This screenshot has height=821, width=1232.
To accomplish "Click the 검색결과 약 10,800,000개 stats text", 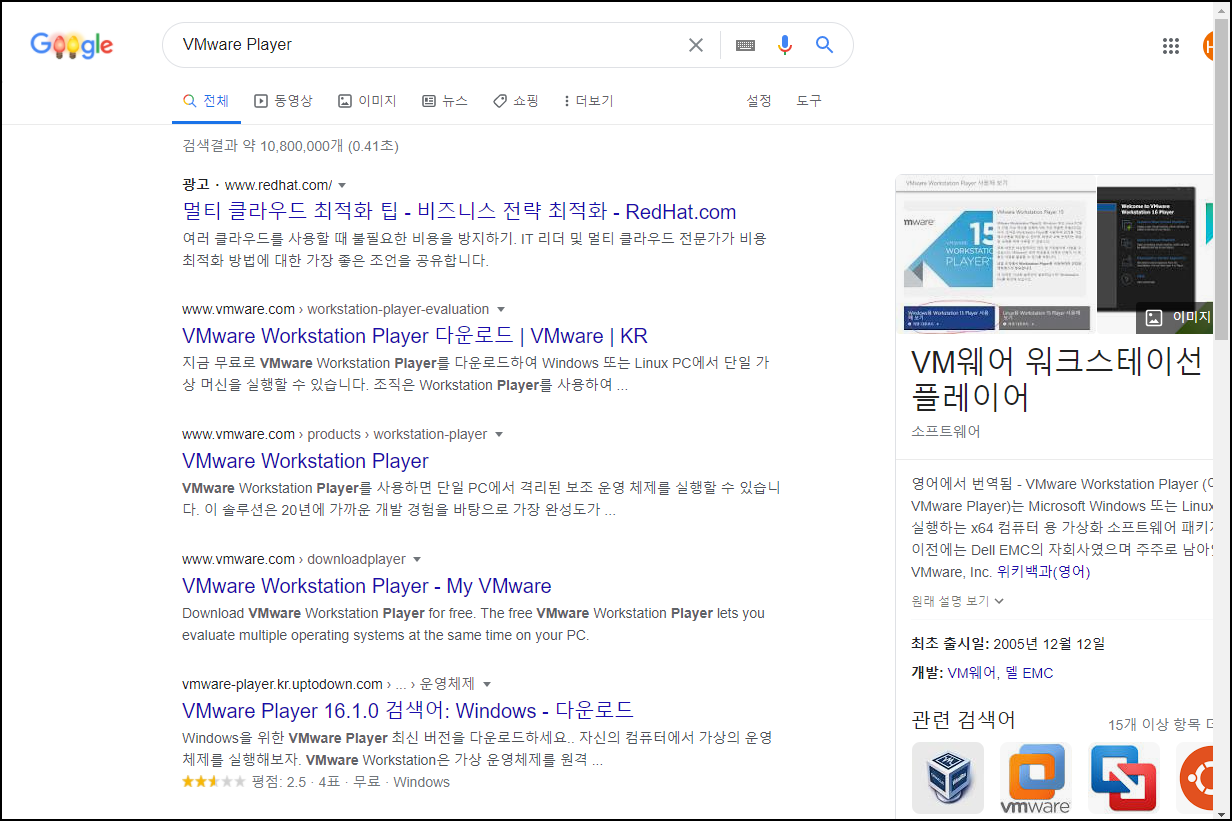I will 290,146.
